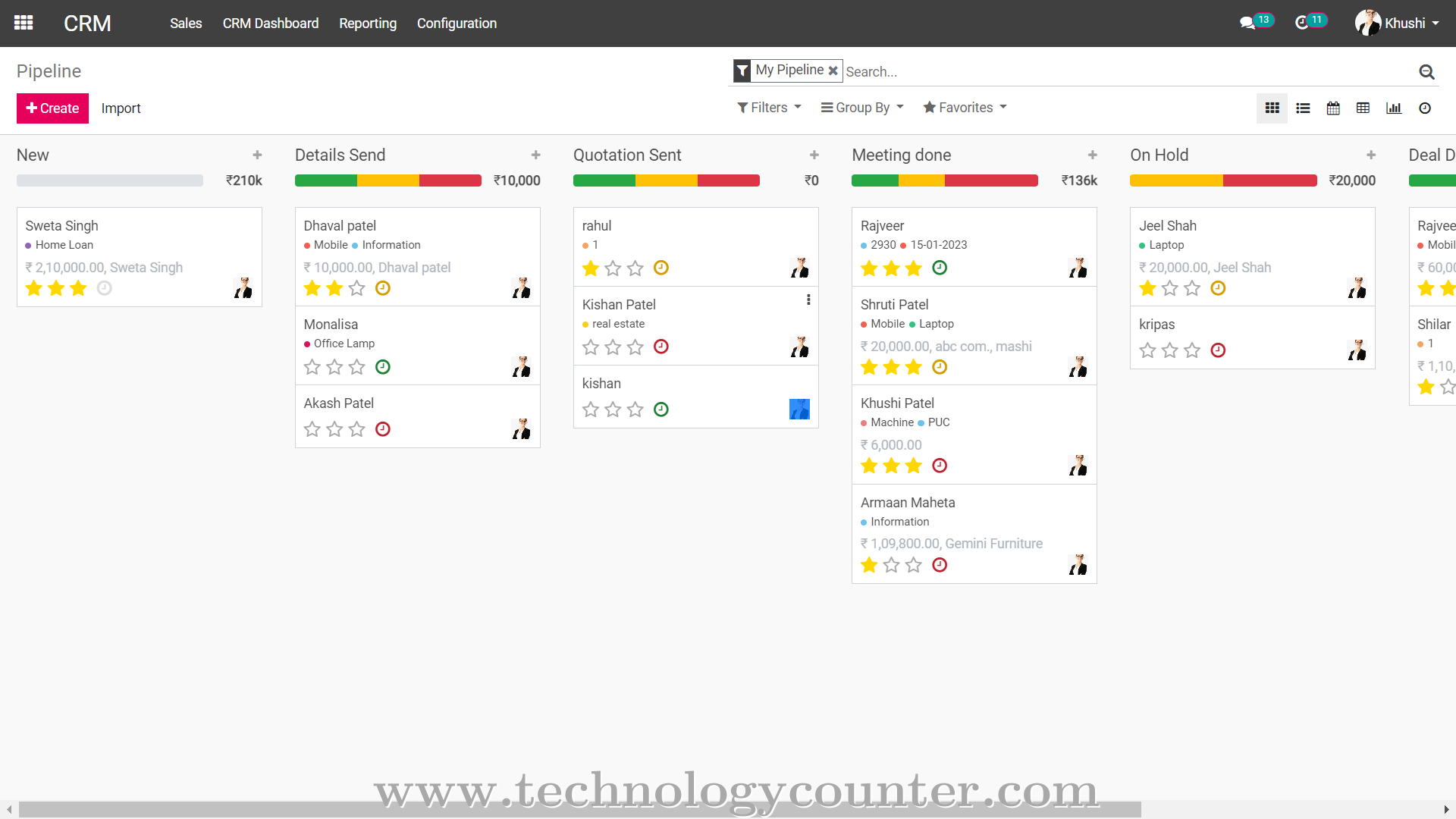1456x819 pixels.
Task: Click green segment of Details Send progress bar
Action: [326, 180]
